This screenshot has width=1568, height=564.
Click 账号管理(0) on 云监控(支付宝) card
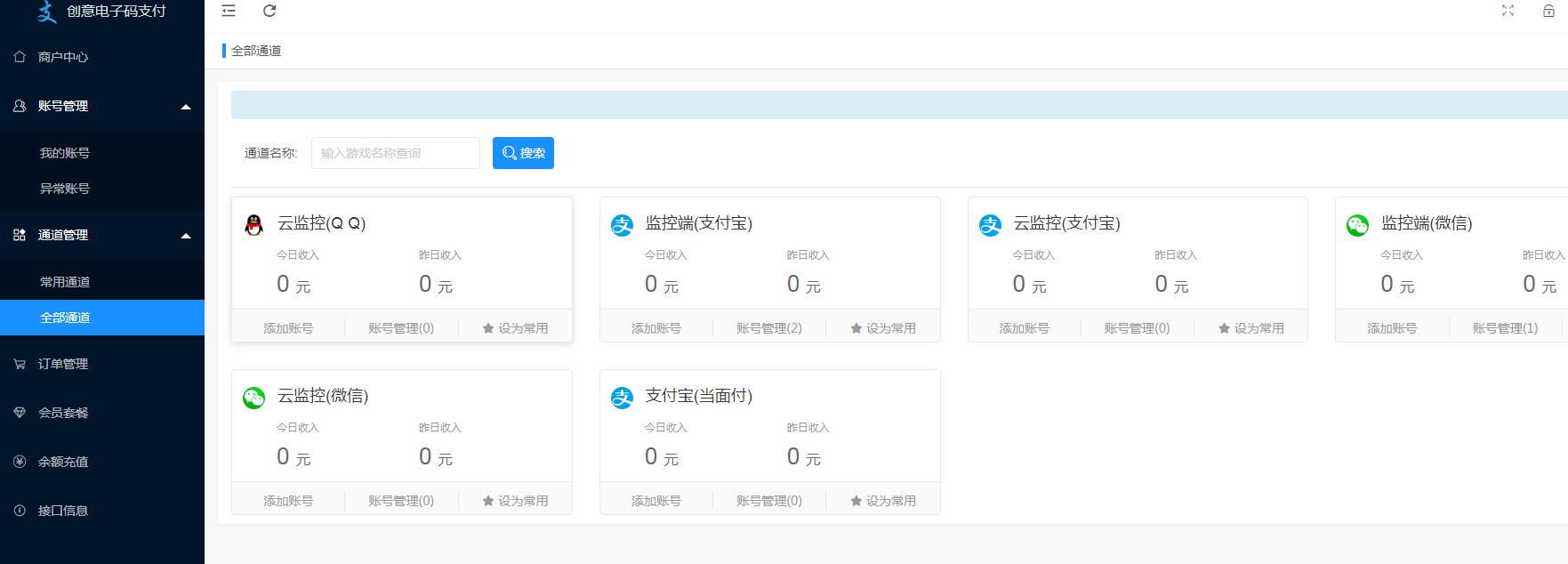click(x=1138, y=328)
